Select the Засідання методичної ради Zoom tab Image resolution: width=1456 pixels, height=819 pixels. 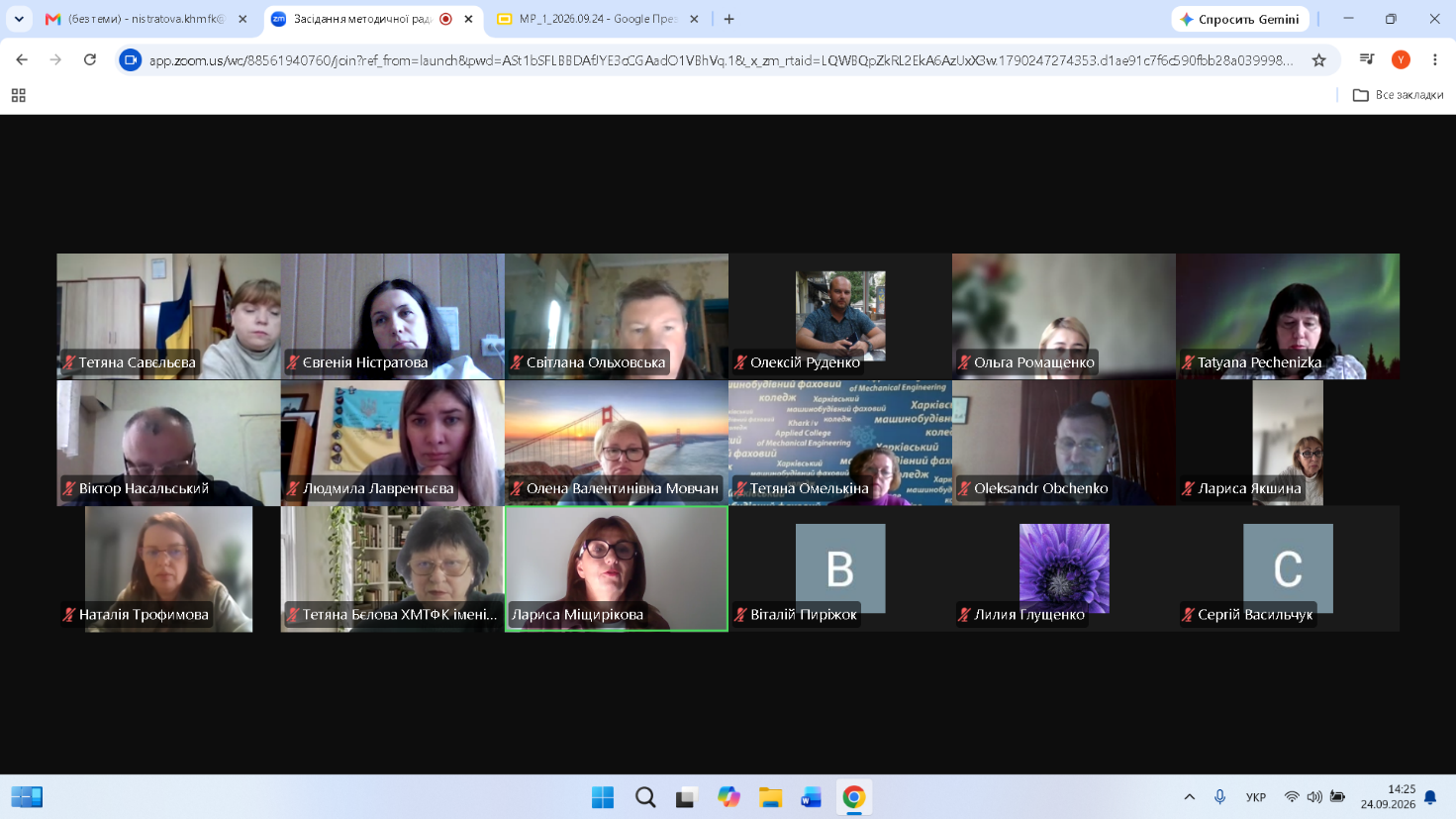tap(373, 19)
